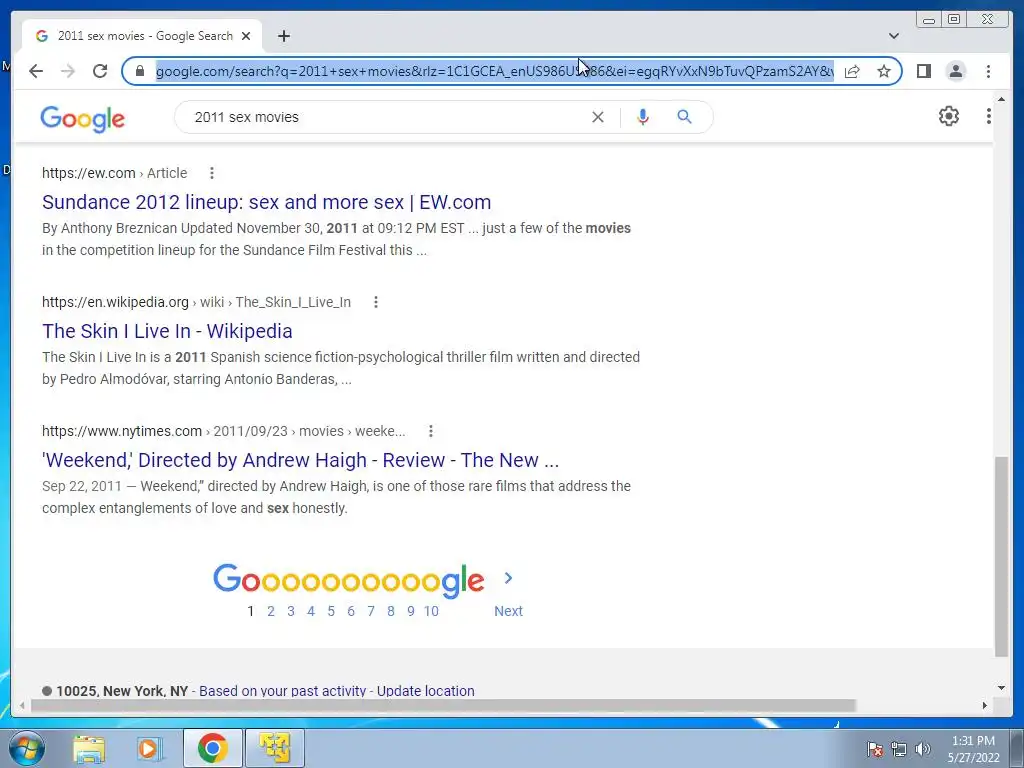The image size is (1024, 768).
Task: Reload the page with the refresh icon
Action: click(100, 71)
